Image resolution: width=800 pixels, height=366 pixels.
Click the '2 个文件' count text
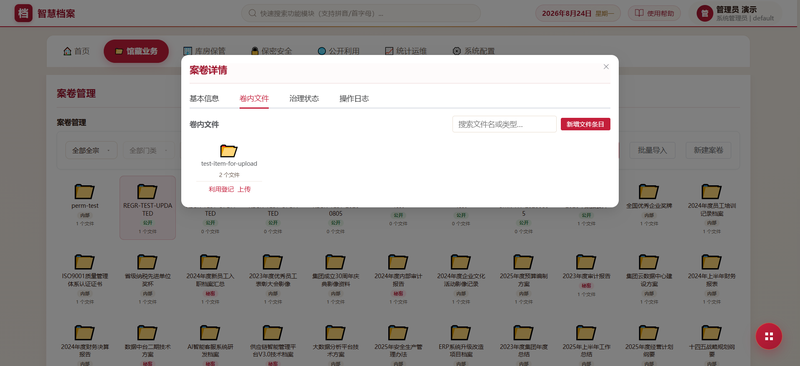pyautogui.click(x=229, y=175)
